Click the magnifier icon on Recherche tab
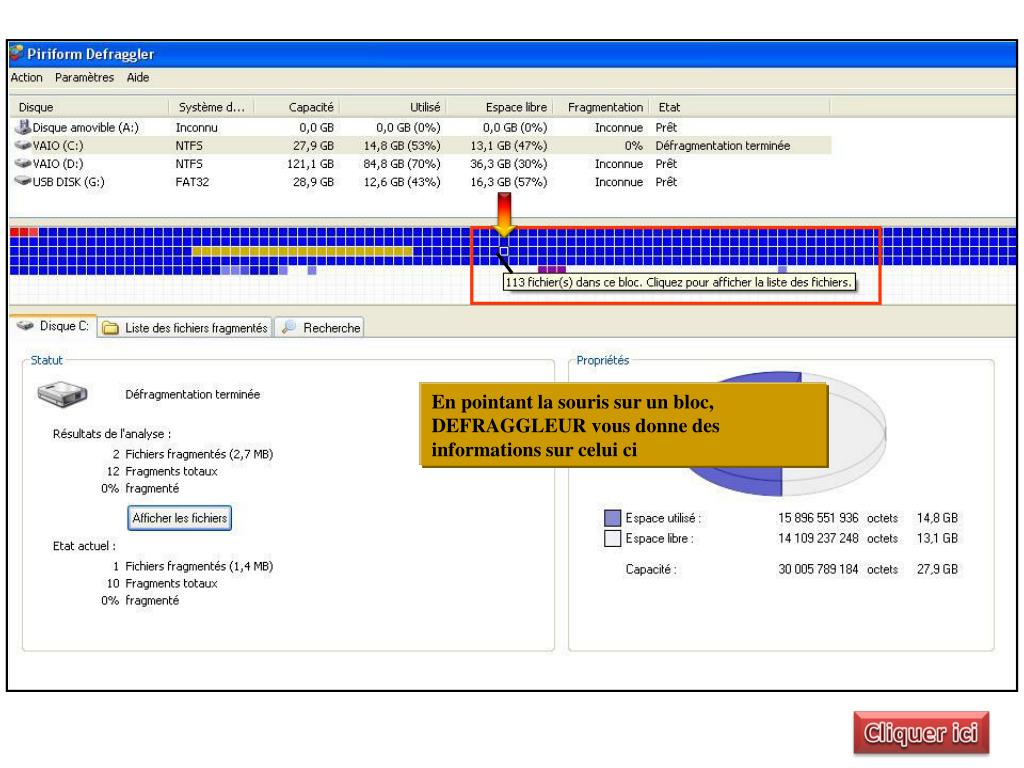 tap(287, 327)
